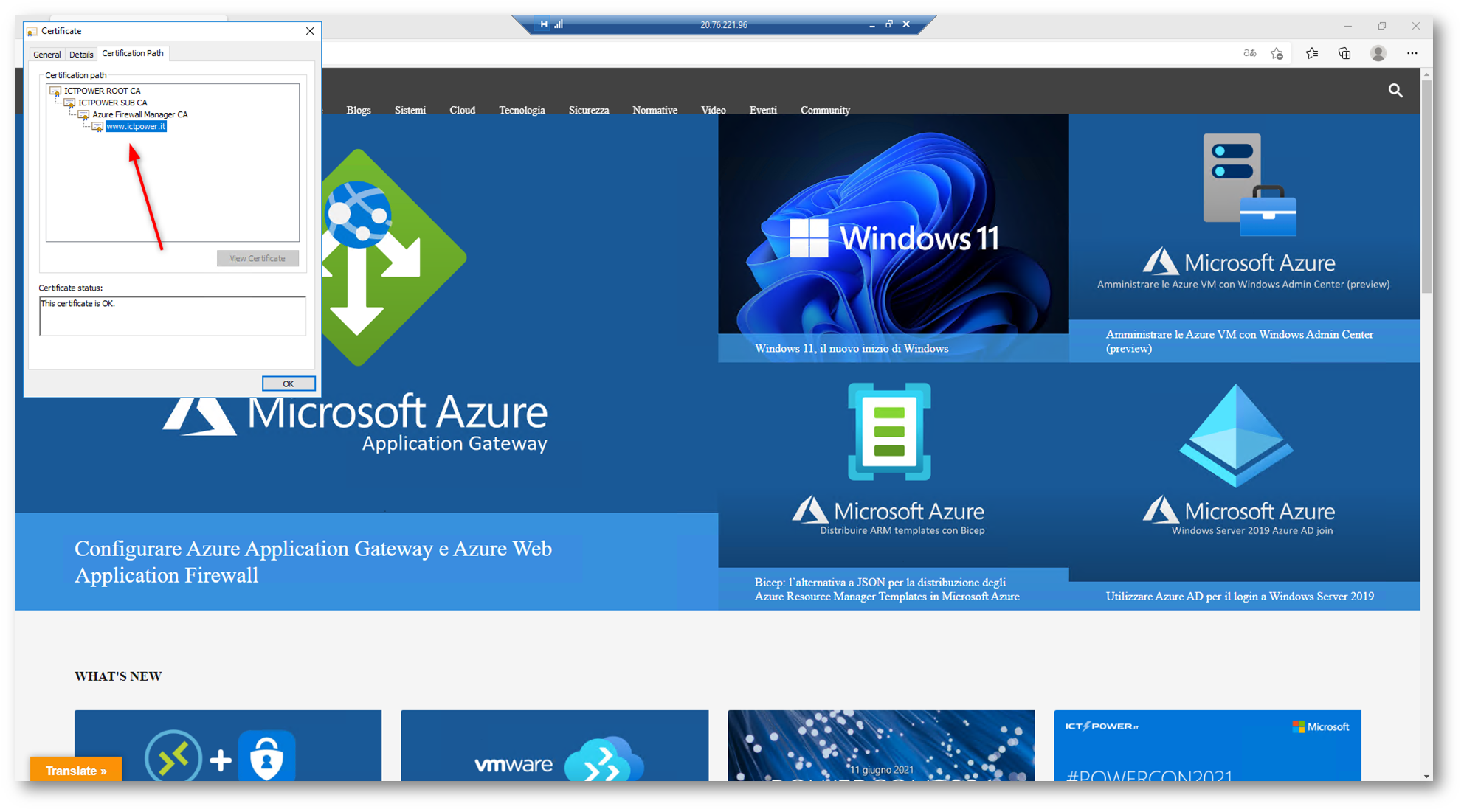Open the Sicurezza menu item
Viewport: 1464px width, 812px height.
point(589,110)
